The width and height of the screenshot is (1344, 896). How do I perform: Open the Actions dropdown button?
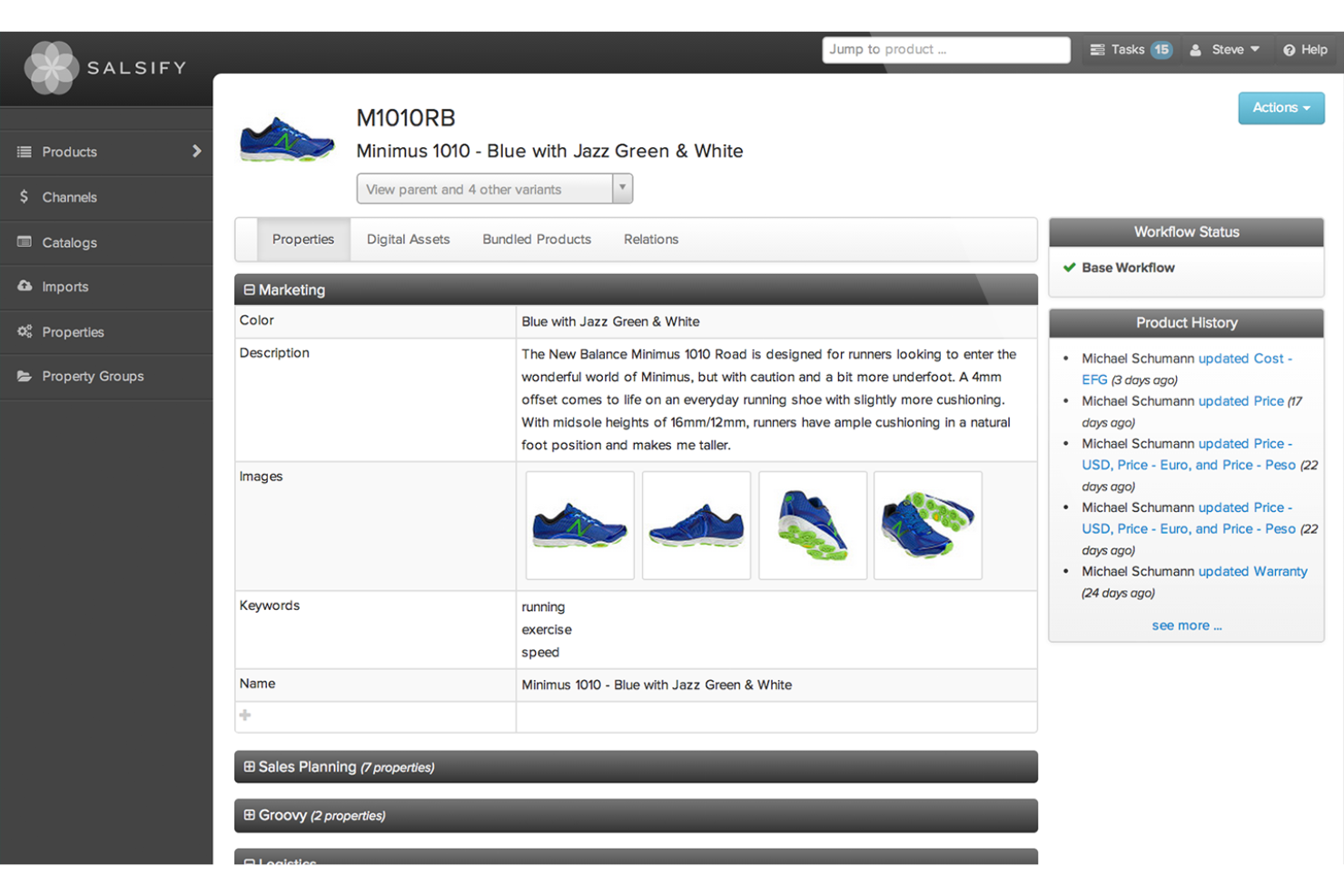(1281, 108)
